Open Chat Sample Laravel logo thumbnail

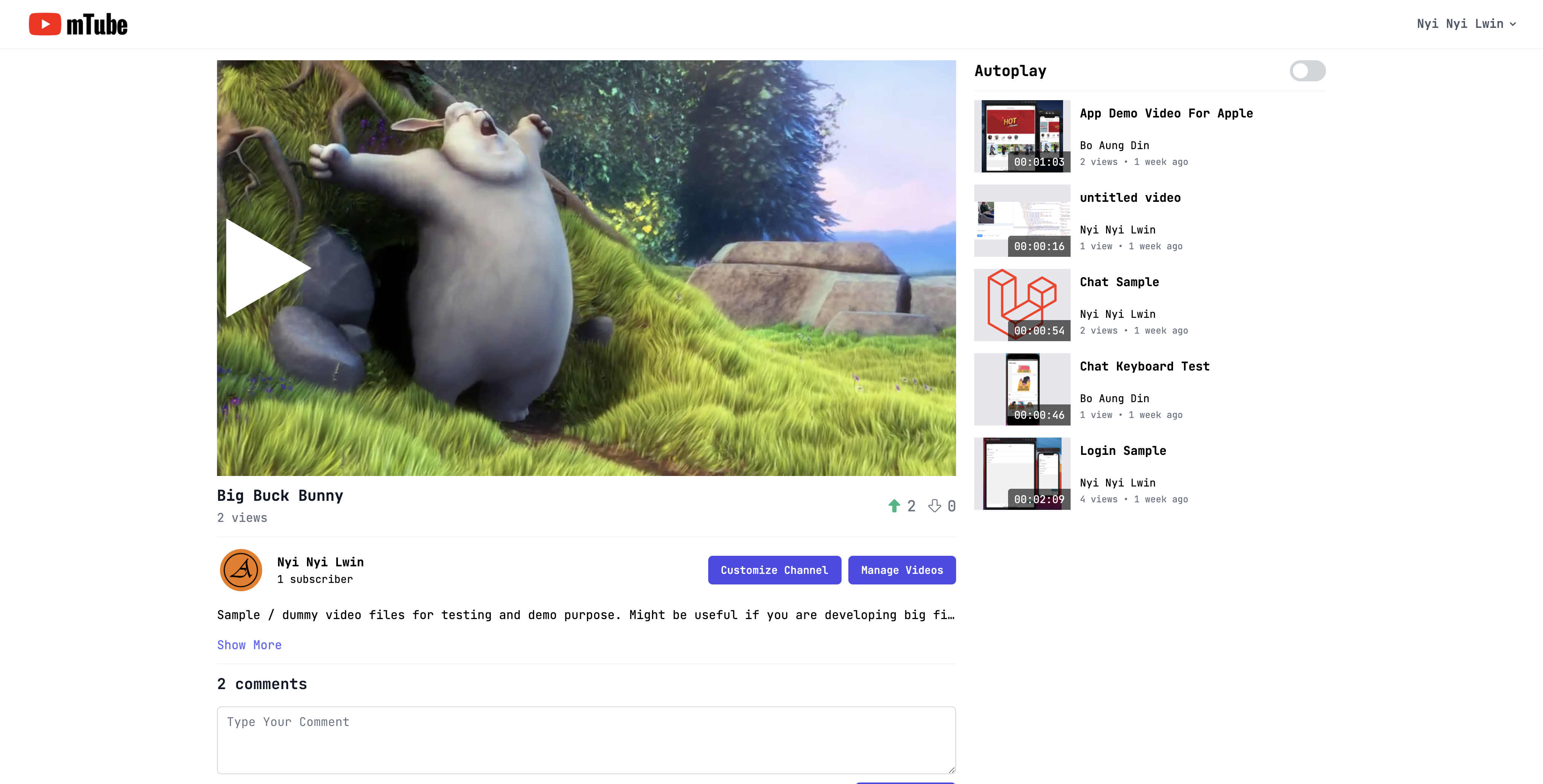pos(1022,305)
